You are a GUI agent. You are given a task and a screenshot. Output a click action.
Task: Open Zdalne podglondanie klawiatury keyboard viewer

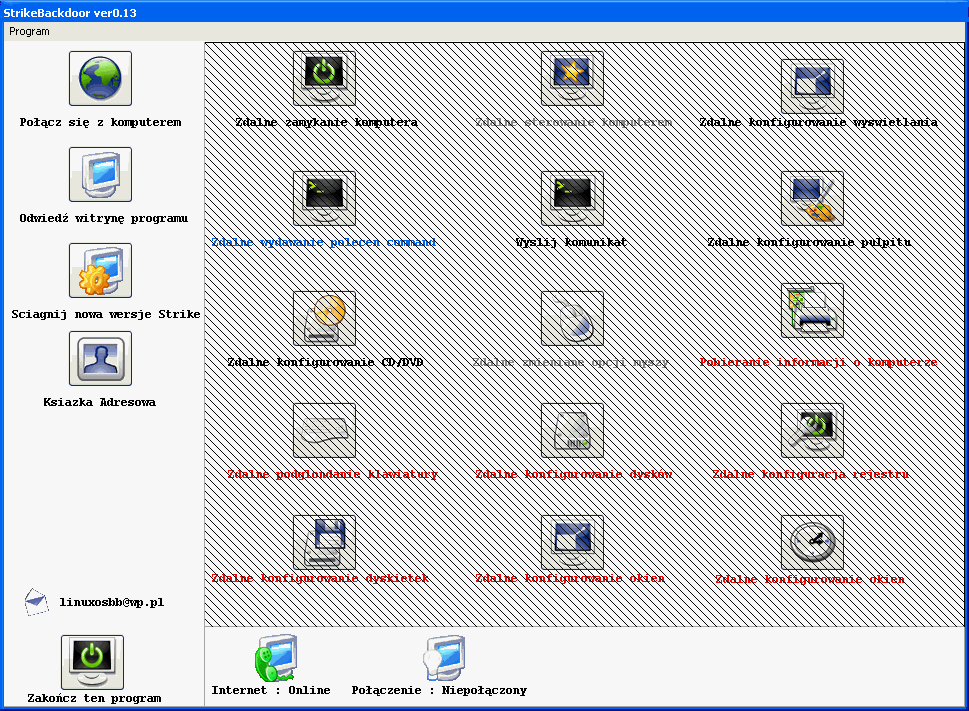coord(323,430)
